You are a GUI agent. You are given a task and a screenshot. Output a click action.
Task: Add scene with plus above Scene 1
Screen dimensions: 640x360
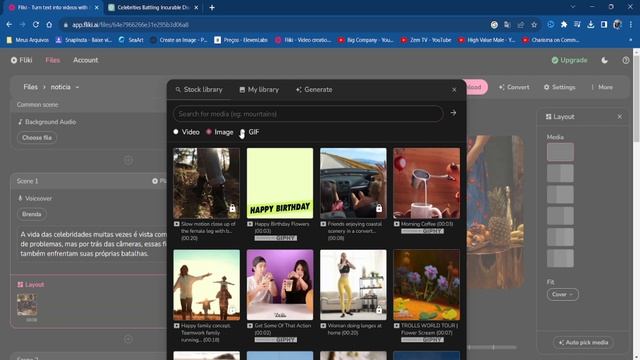[x=128, y=160]
